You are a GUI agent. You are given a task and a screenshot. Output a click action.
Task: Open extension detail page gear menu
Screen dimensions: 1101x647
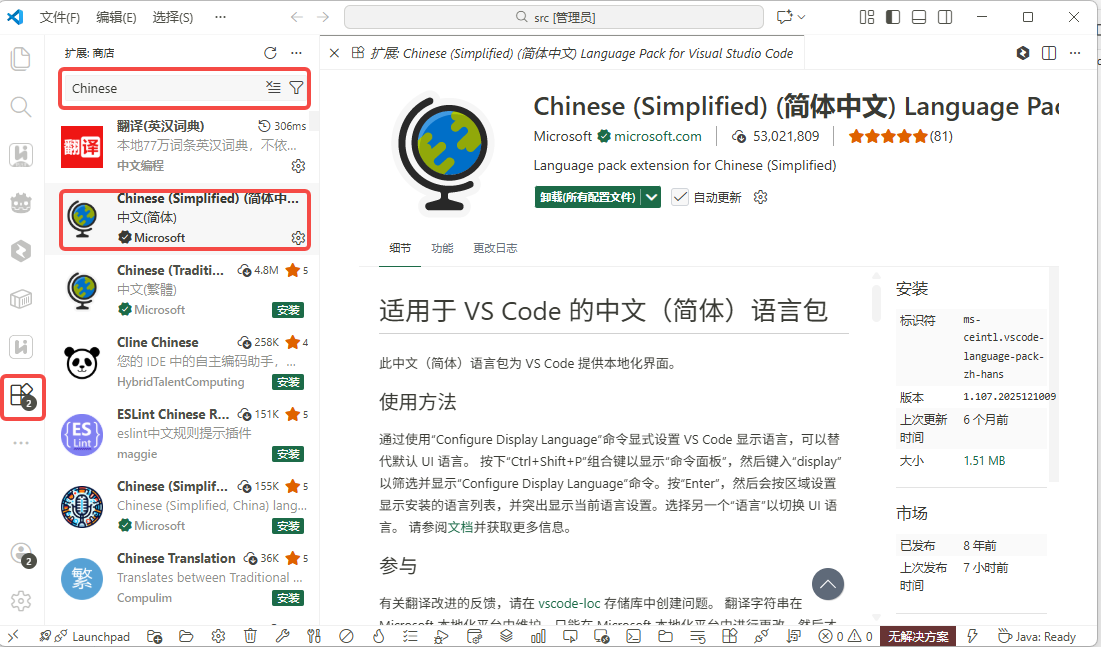[x=760, y=197]
